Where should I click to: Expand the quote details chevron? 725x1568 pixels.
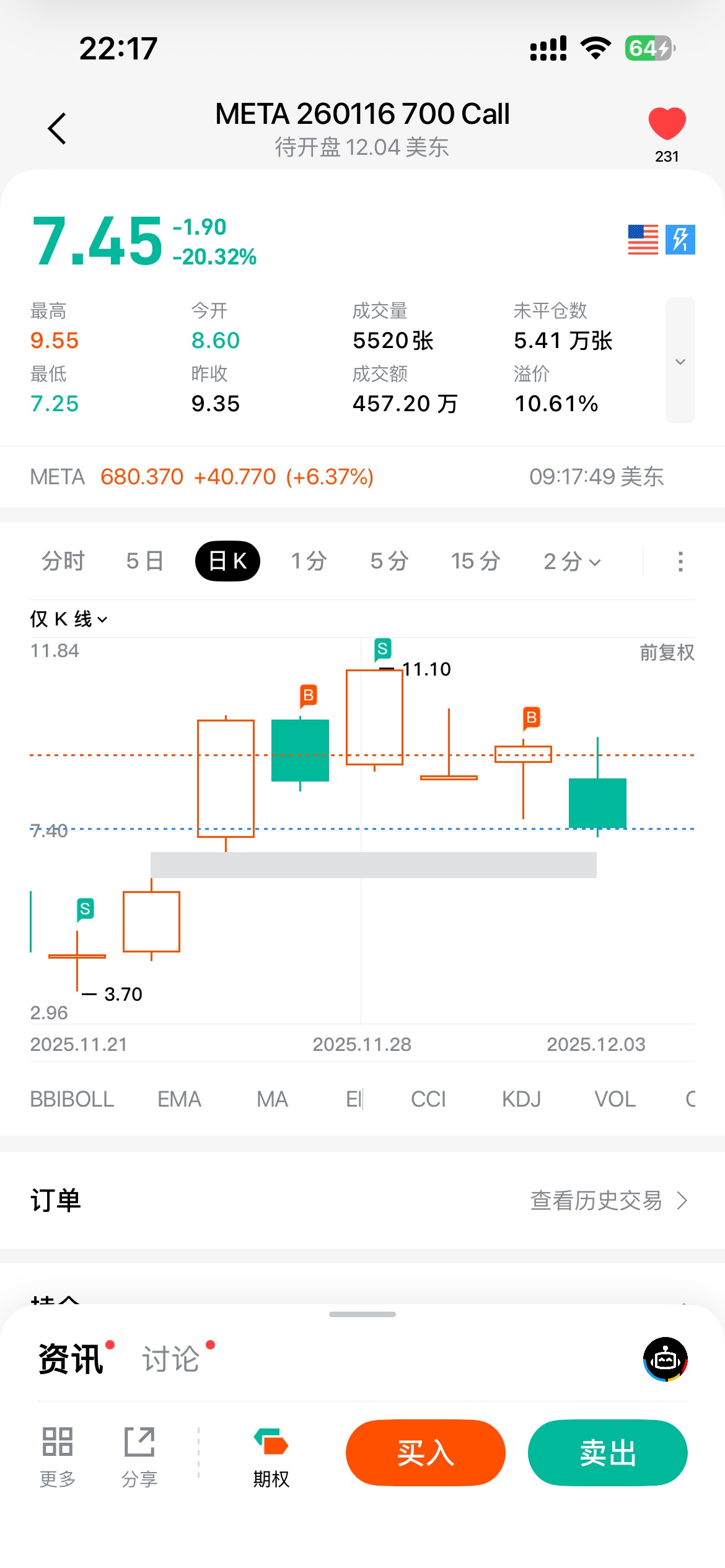(x=680, y=361)
